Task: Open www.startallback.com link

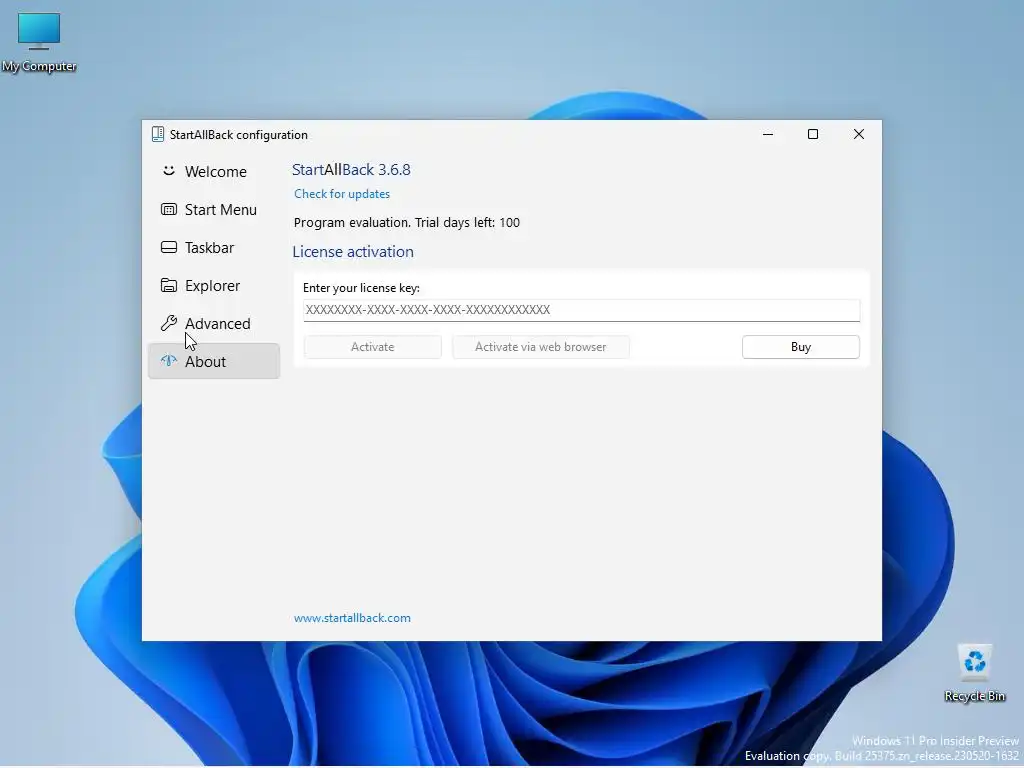Action: tap(352, 618)
